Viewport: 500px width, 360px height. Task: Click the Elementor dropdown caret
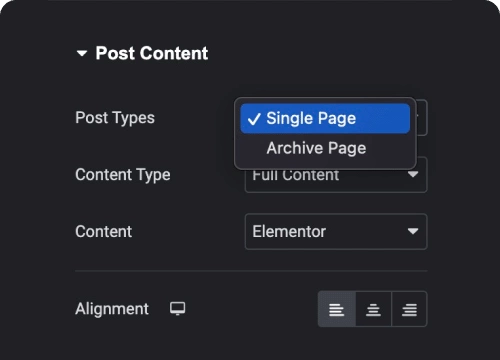413,231
